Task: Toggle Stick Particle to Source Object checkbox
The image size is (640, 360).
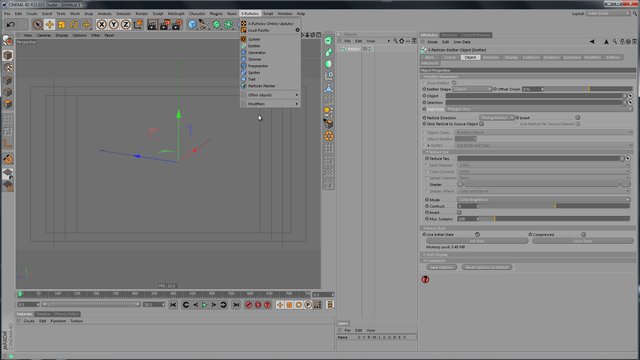Action: tap(482, 124)
